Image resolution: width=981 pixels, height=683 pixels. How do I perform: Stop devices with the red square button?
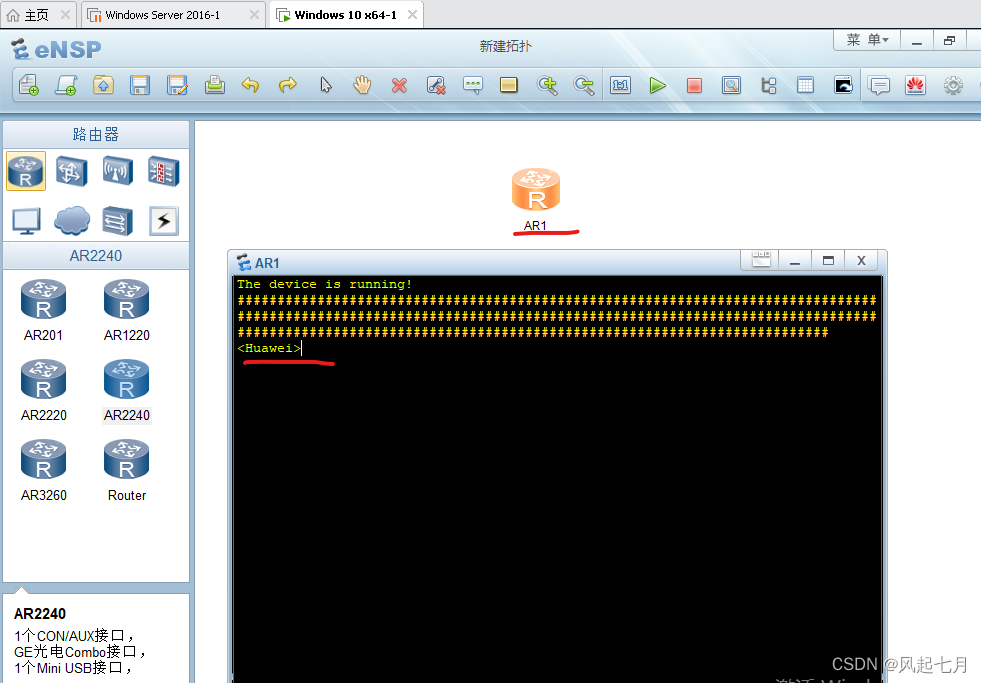tap(694, 85)
